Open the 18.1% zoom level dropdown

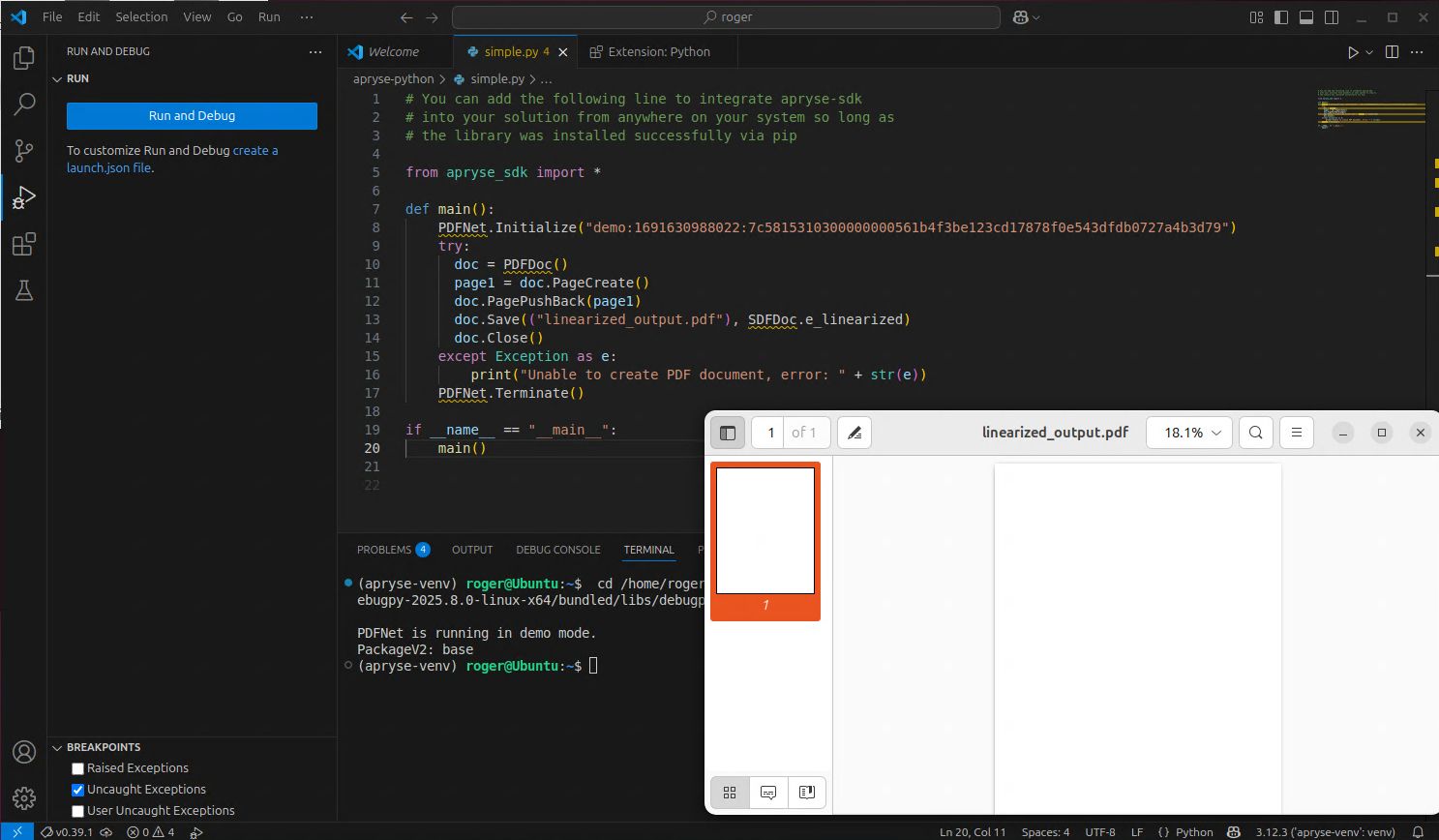(1188, 433)
